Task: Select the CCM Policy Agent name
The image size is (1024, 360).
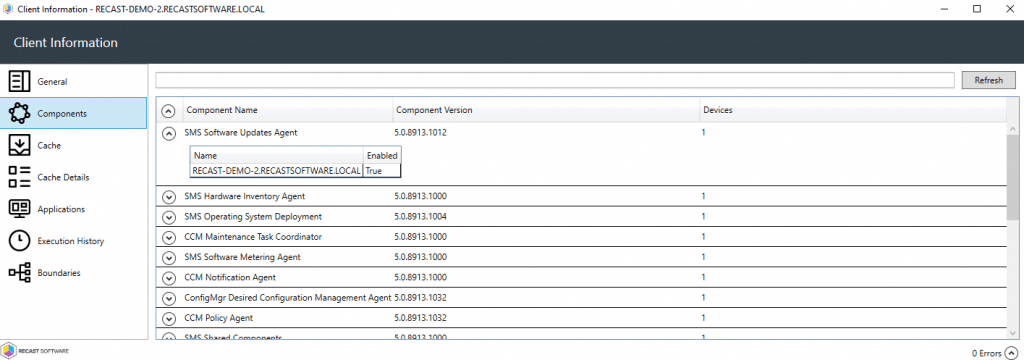Action: (219, 318)
